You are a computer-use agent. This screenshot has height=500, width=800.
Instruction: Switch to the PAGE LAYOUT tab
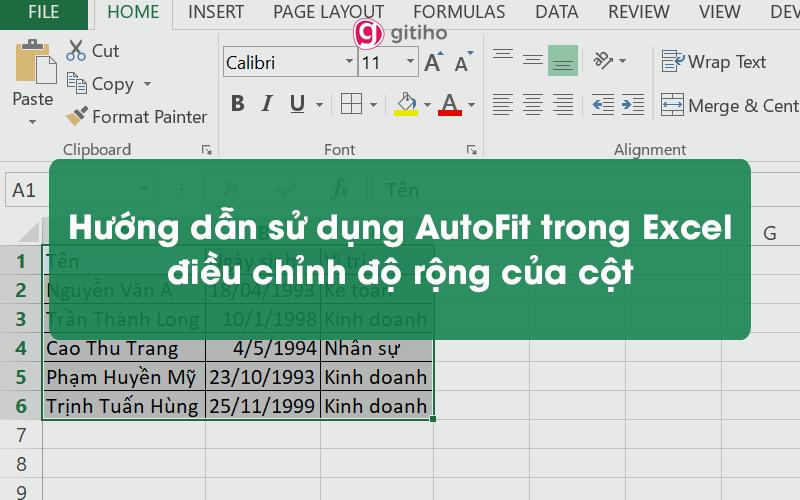coord(328,12)
